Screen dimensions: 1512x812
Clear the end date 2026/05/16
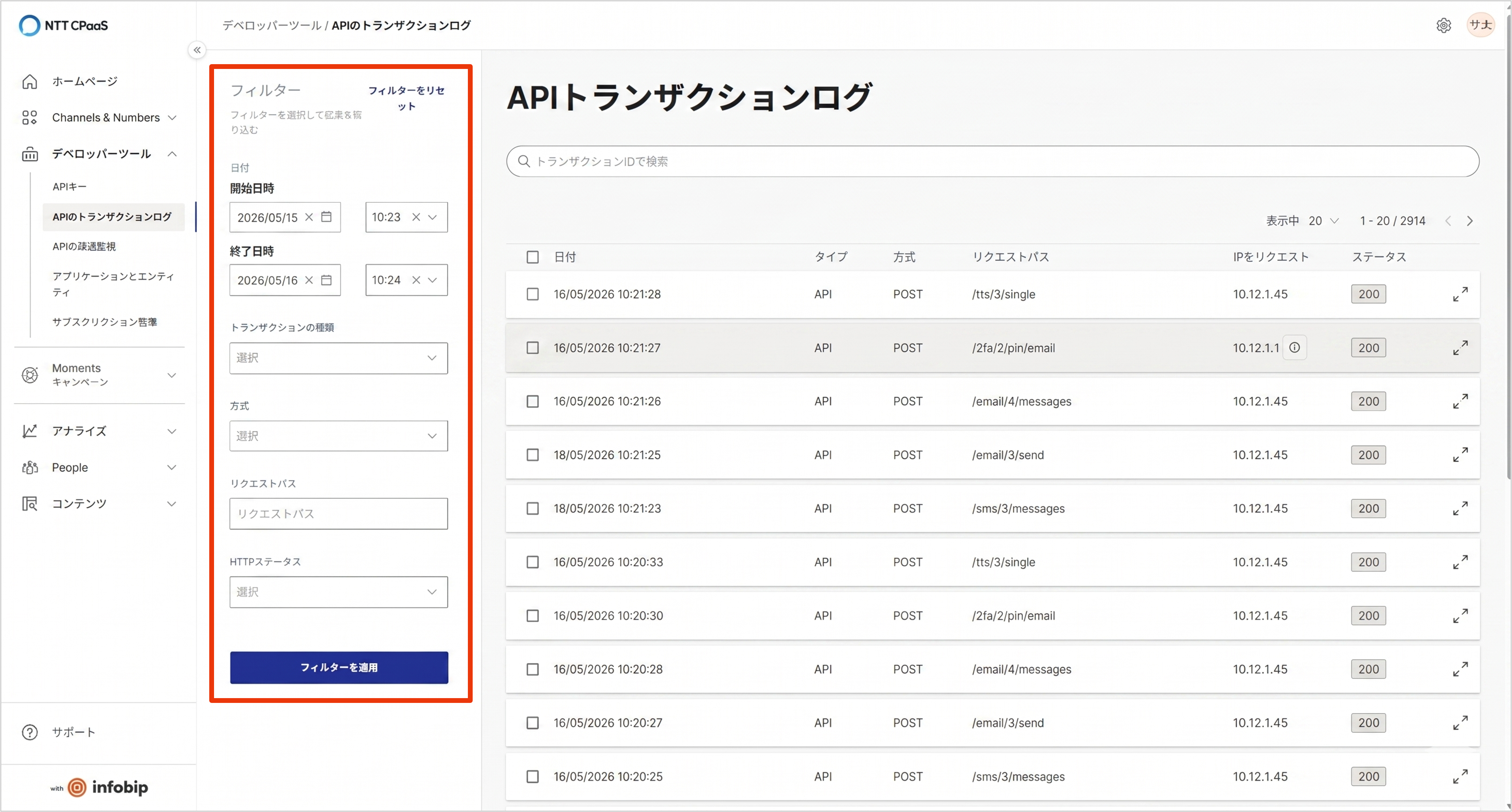[x=309, y=280]
